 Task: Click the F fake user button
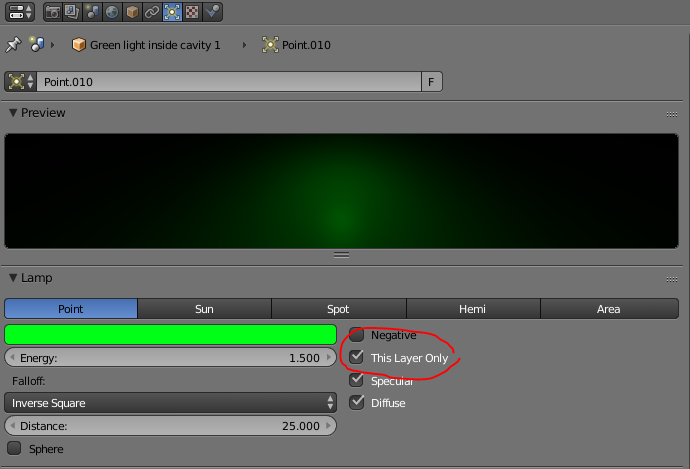pyautogui.click(x=431, y=82)
